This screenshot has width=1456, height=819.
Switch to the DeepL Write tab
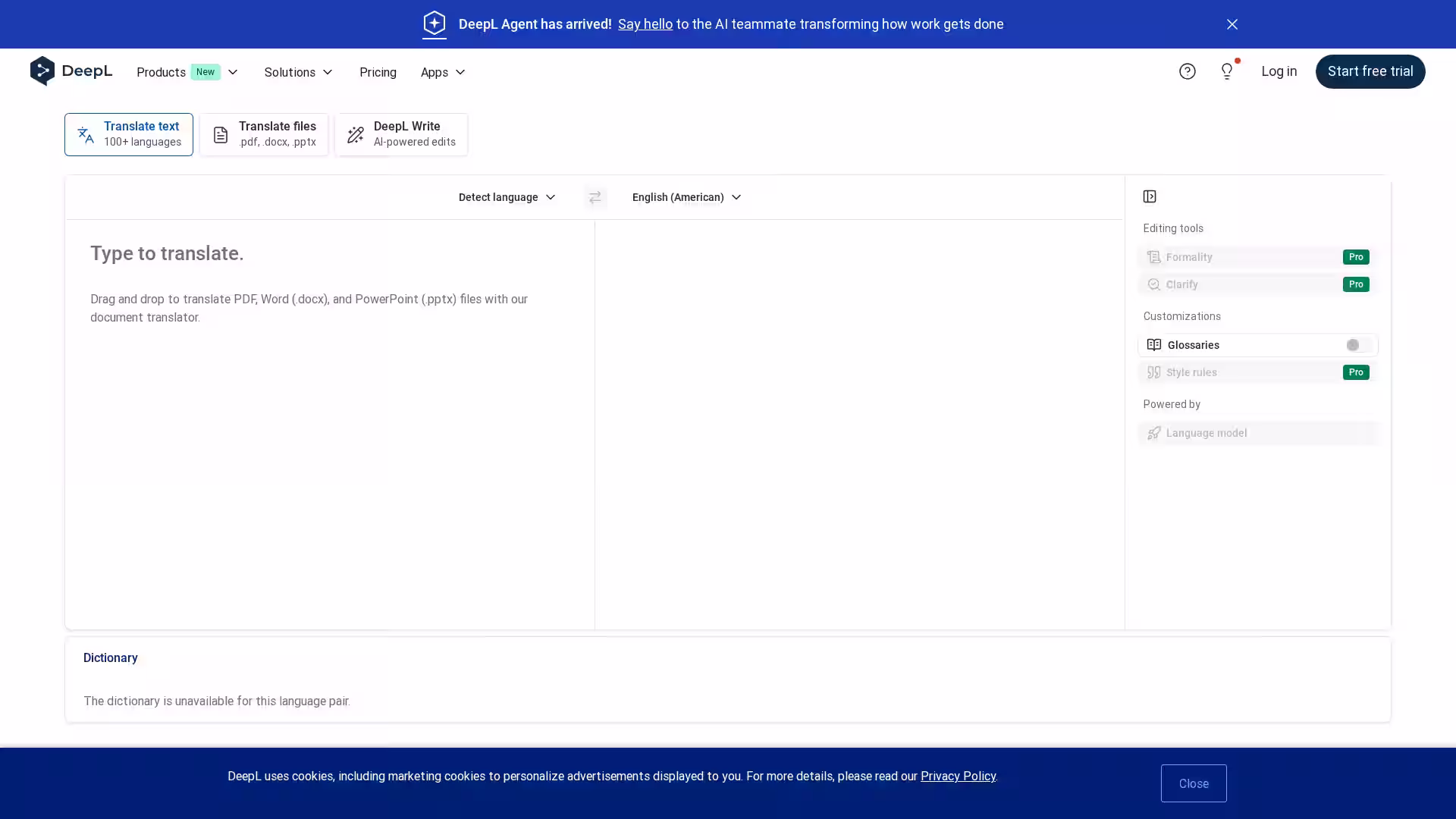coord(401,134)
